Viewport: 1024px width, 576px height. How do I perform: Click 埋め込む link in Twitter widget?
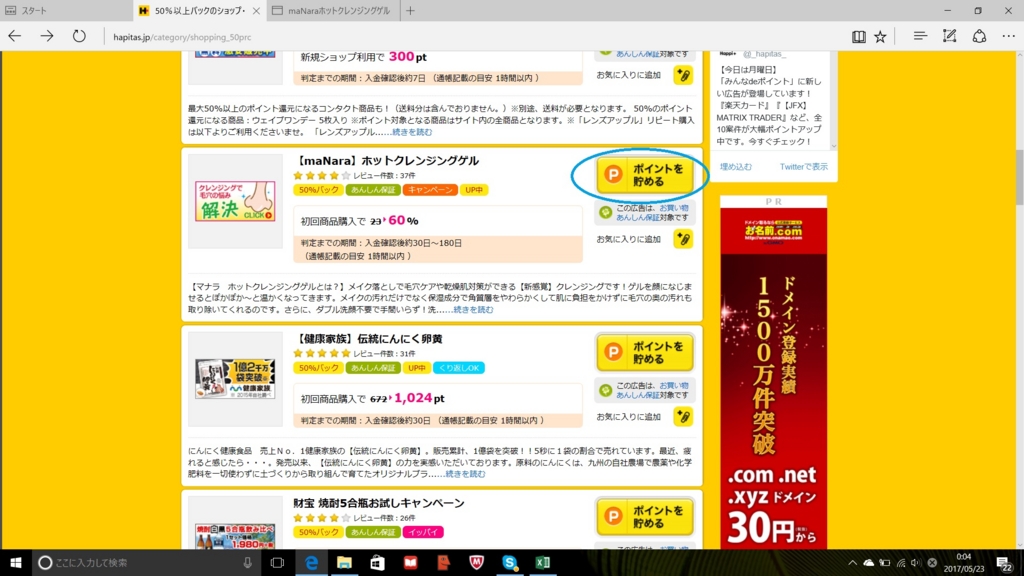736,167
